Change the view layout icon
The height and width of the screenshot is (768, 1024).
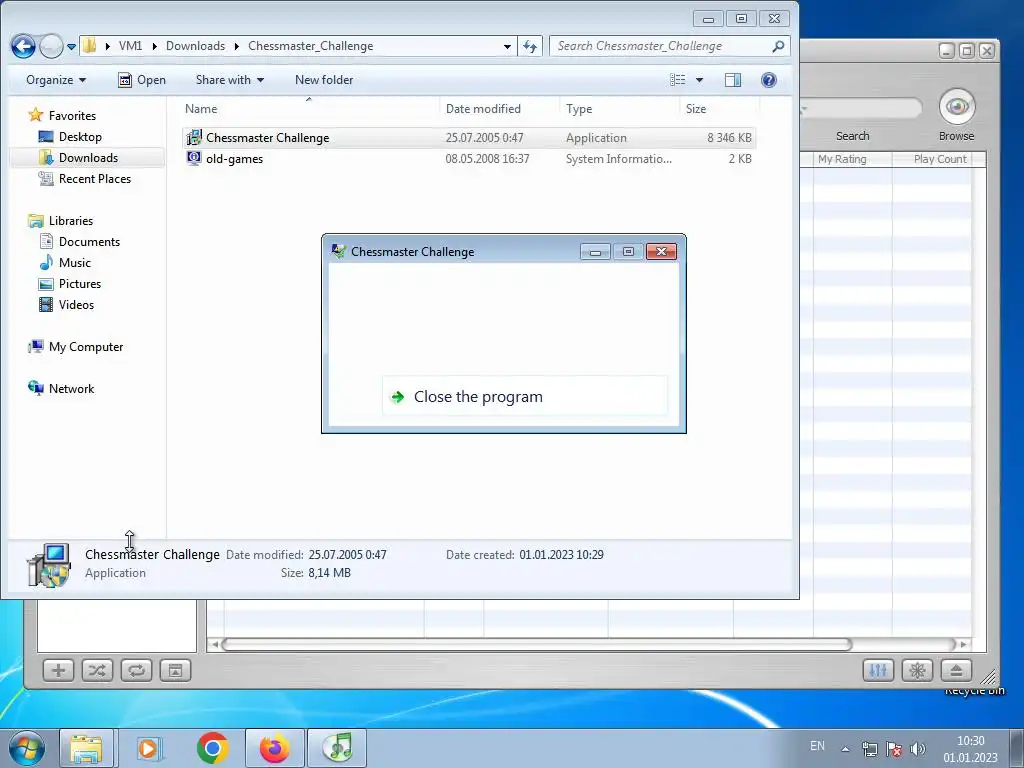(x=678, y=80)
